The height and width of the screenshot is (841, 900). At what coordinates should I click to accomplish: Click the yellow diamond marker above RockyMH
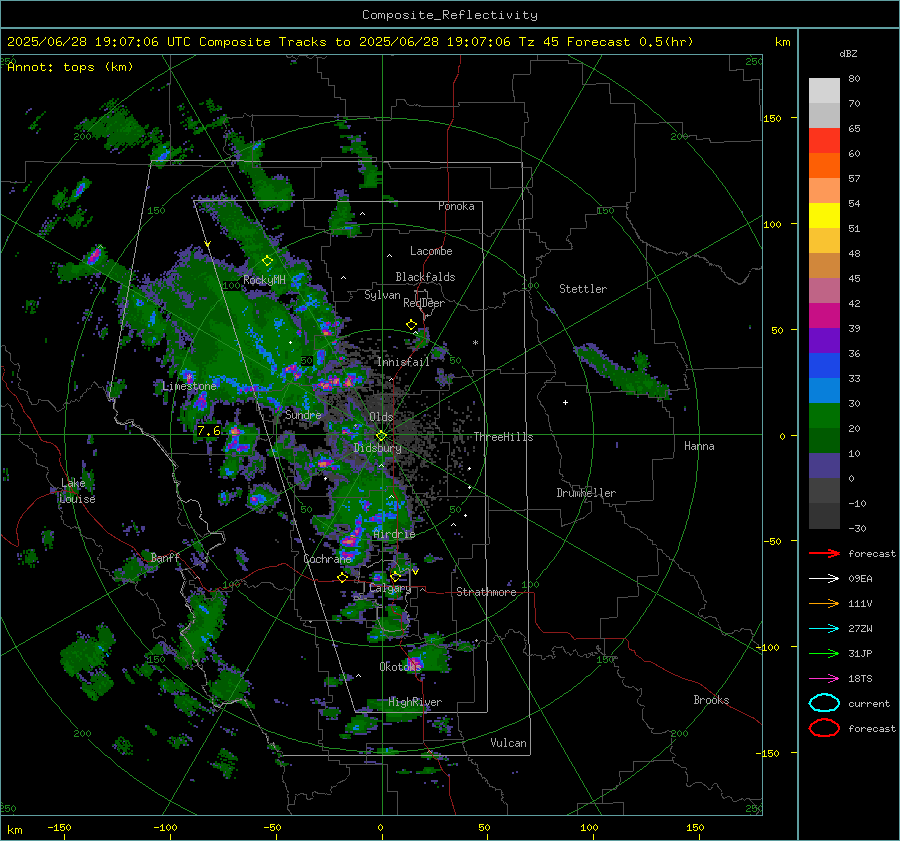[x=267, y=261]
